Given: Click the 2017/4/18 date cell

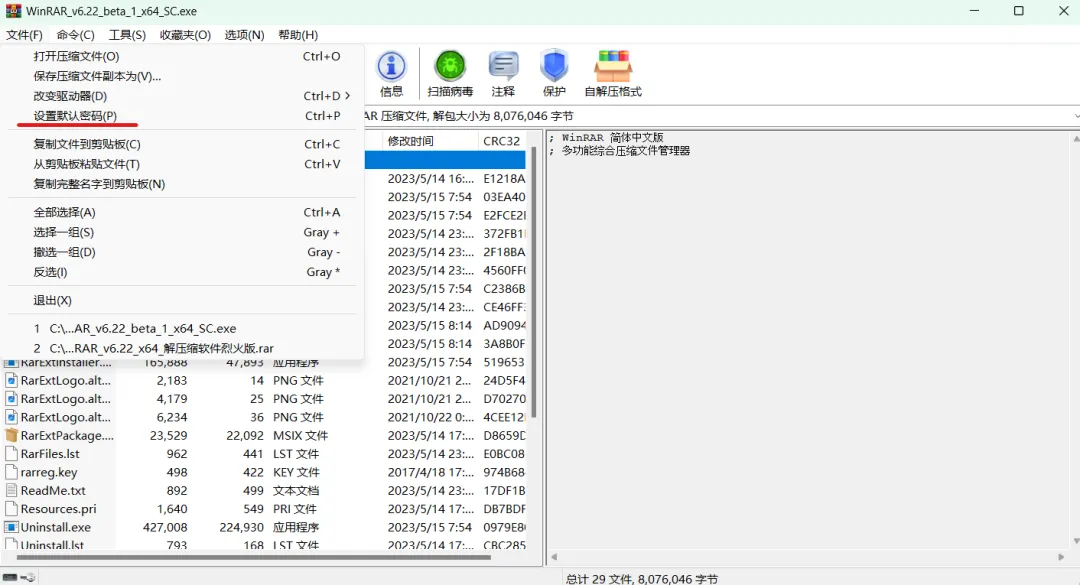Looking at the screenshot, I should point(430,472).
